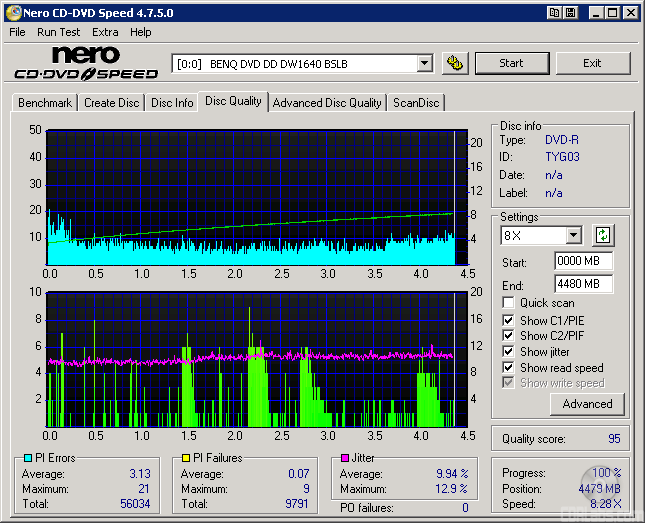645x523 pixels.
Task: Click the End position MB field
Action: coord(583,284)
